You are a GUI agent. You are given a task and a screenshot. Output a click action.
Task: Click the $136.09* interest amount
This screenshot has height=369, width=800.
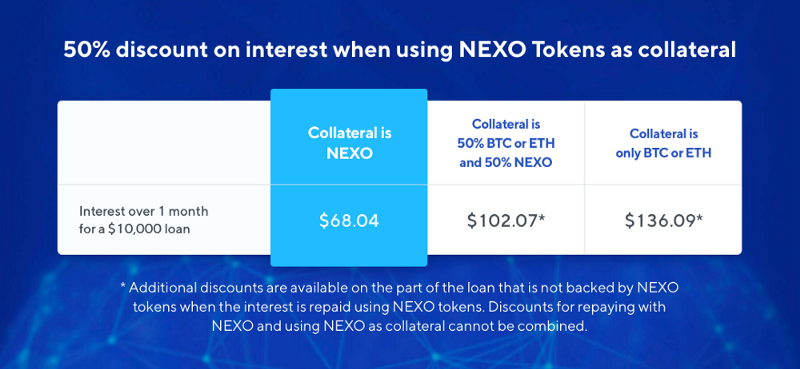click(x=664, y=220)
